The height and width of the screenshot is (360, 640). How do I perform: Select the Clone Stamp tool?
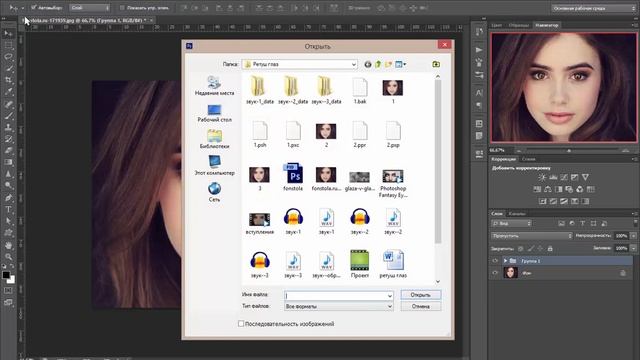[8, 127]
